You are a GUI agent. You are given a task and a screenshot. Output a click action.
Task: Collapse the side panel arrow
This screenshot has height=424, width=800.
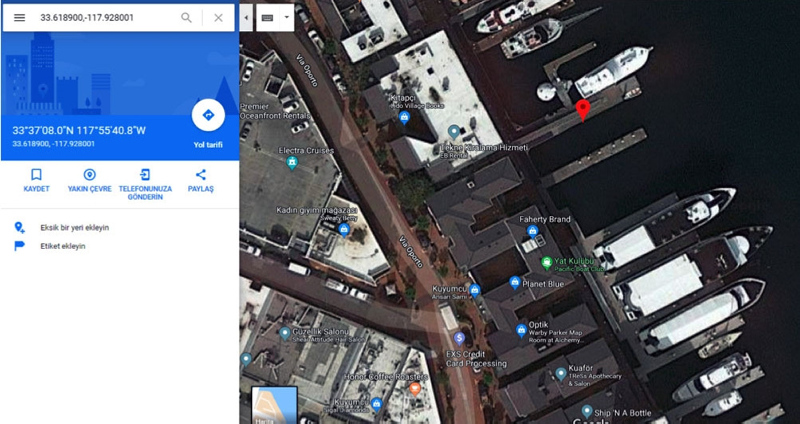click(x=246, y=18)
